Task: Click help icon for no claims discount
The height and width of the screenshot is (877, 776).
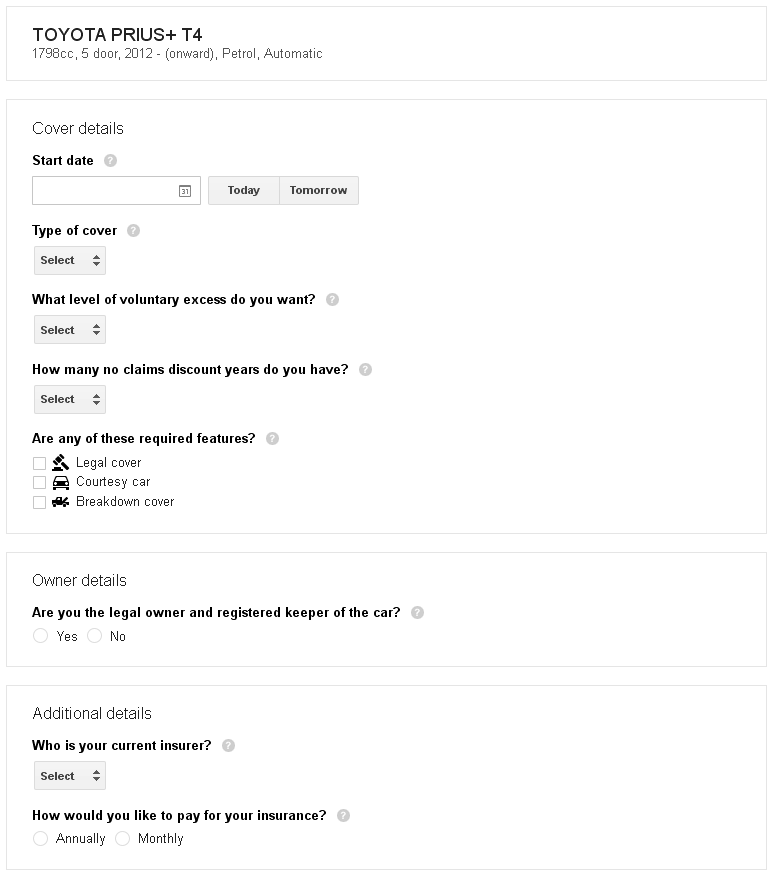Action: pyautogui.click(x=365, y=370)
